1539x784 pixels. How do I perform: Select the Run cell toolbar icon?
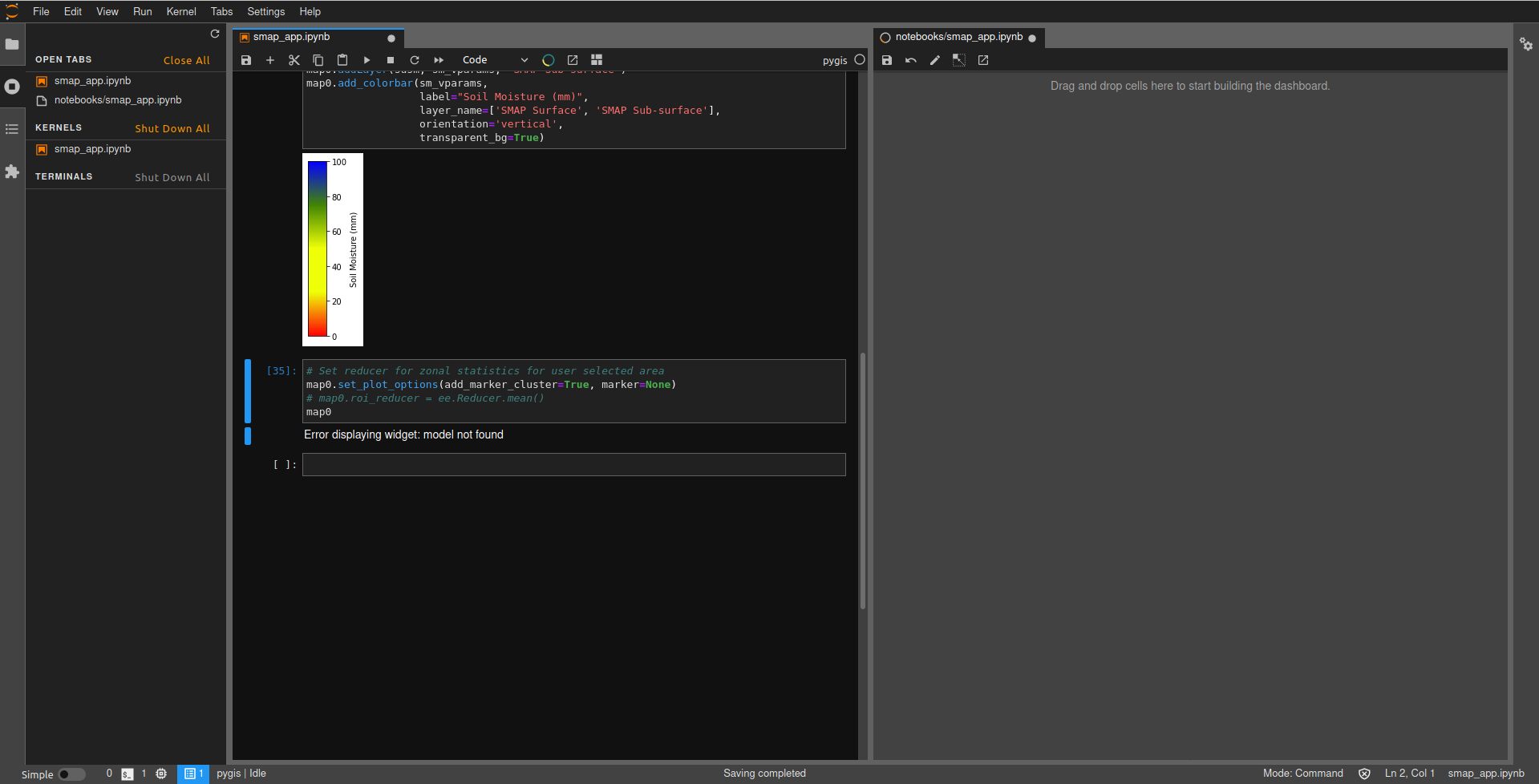pyautogui.click(x=366, y=60)
